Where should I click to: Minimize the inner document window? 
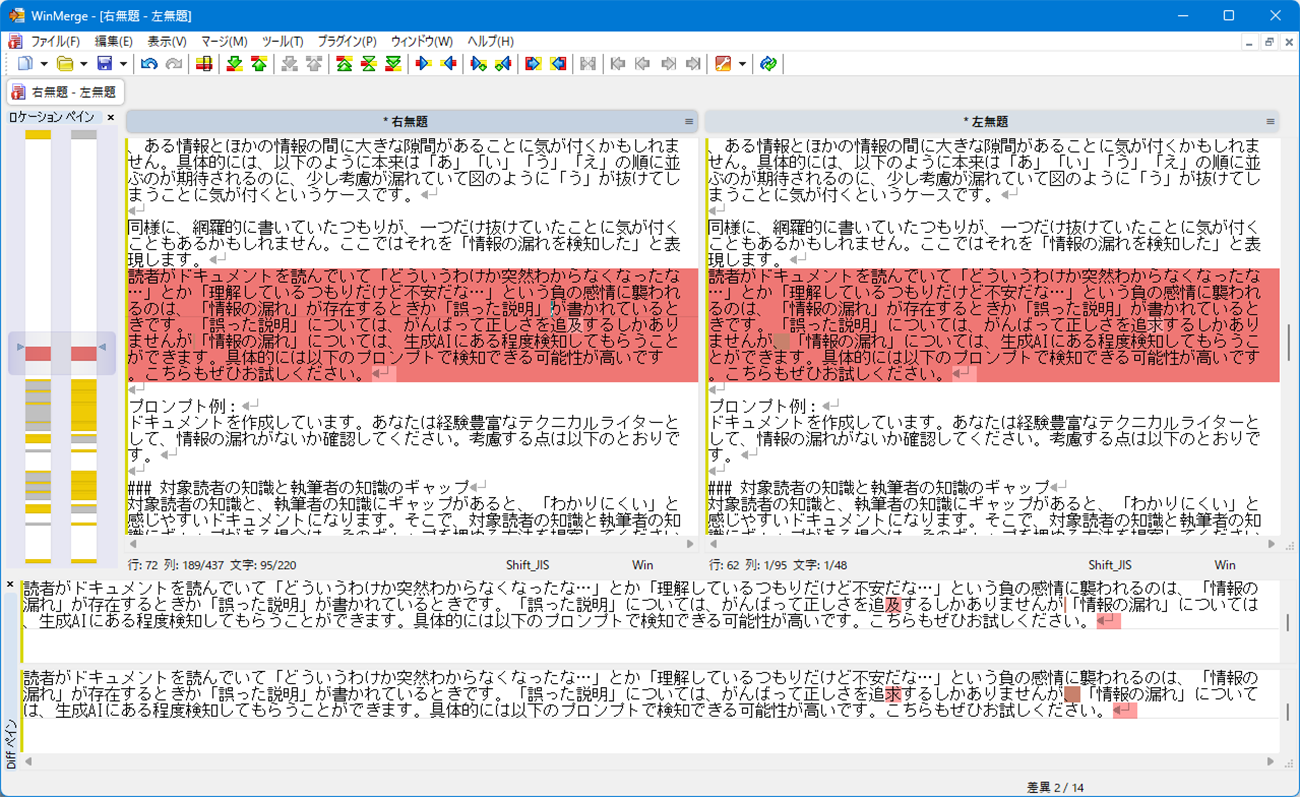point(1250,42)
